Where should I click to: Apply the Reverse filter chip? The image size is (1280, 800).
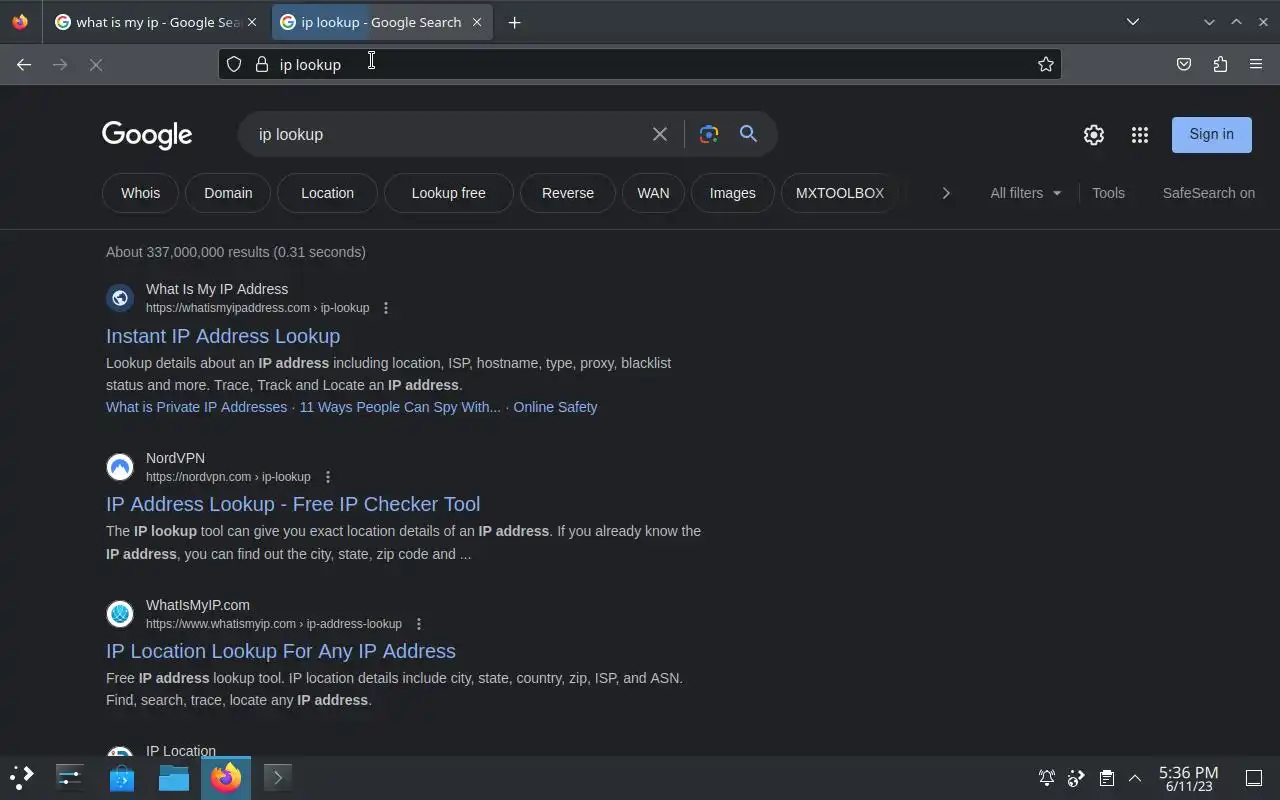click(568, 193)
